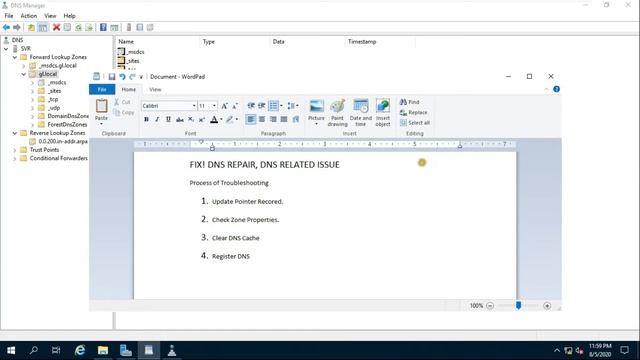Click the disabled Cut button

pos(122,102)
